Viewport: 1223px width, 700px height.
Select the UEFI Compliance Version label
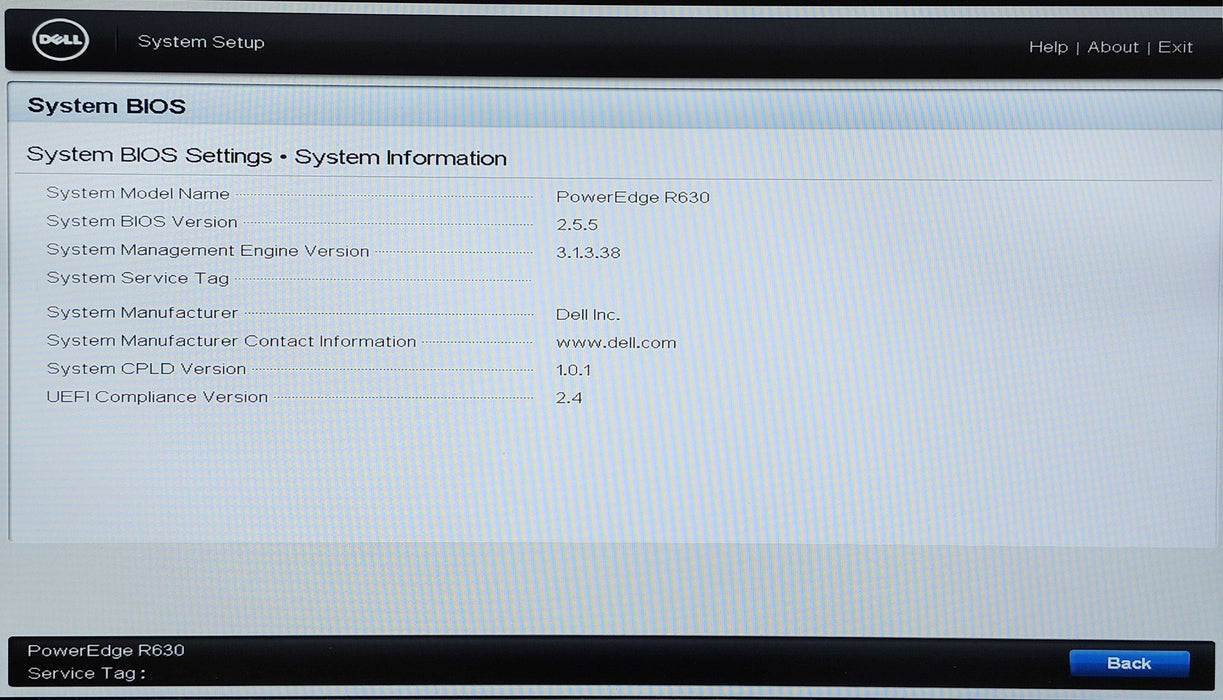(157, 397)
